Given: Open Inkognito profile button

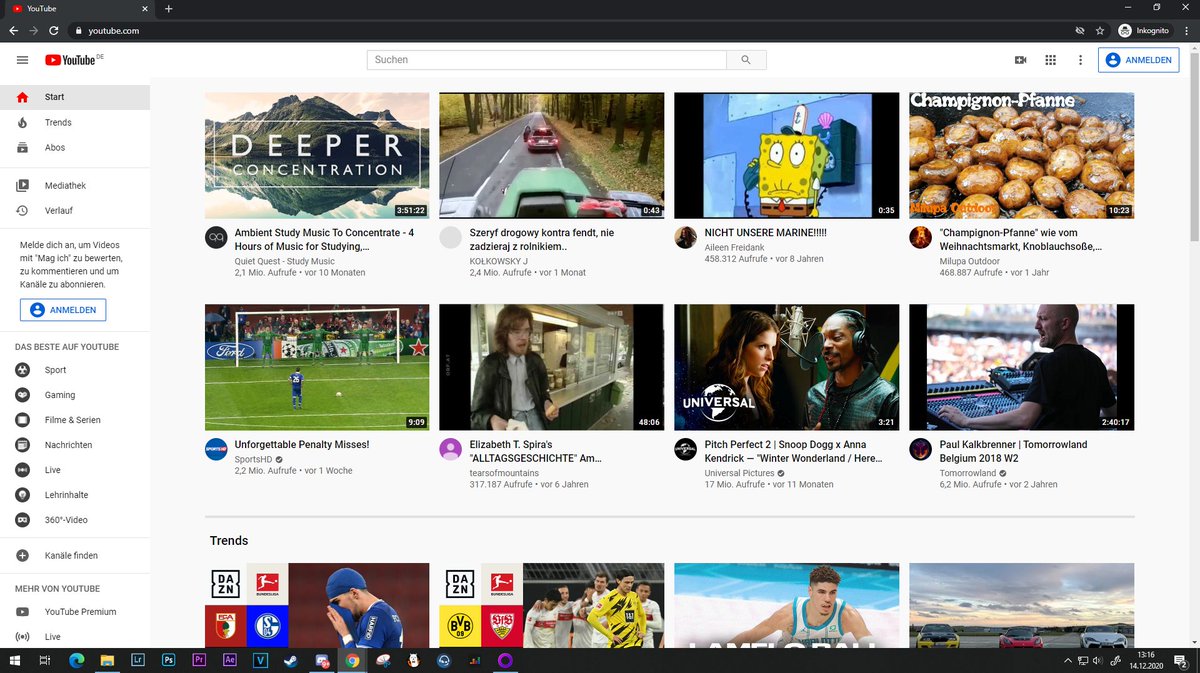Looking at the screenshot, I should (1144, 31).
